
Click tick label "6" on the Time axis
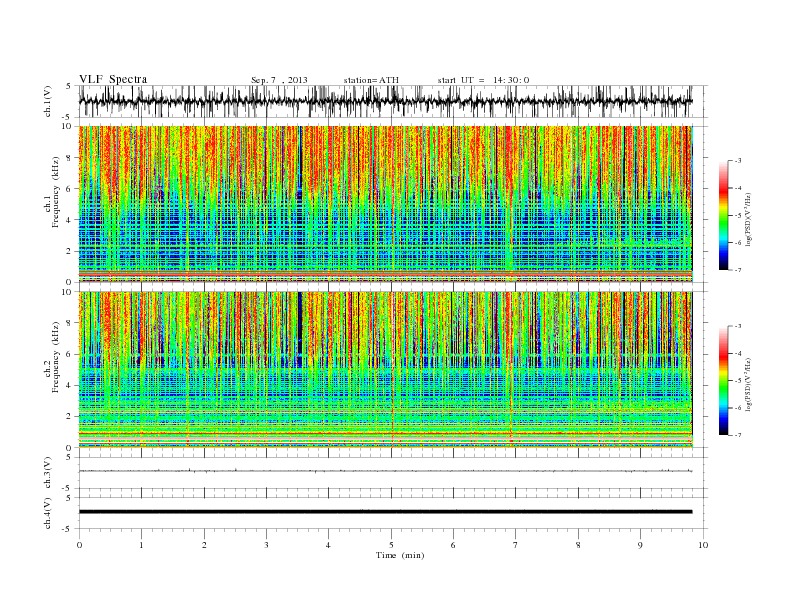coord(453,545)
